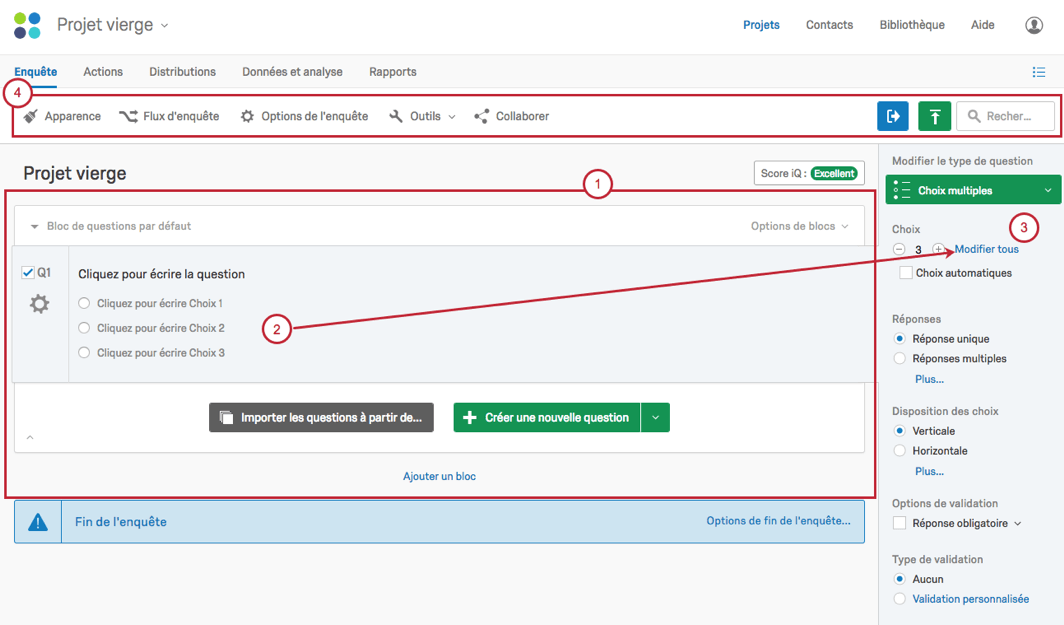Select Verticale disposition radio button
1064x625 pixels.
899,431
